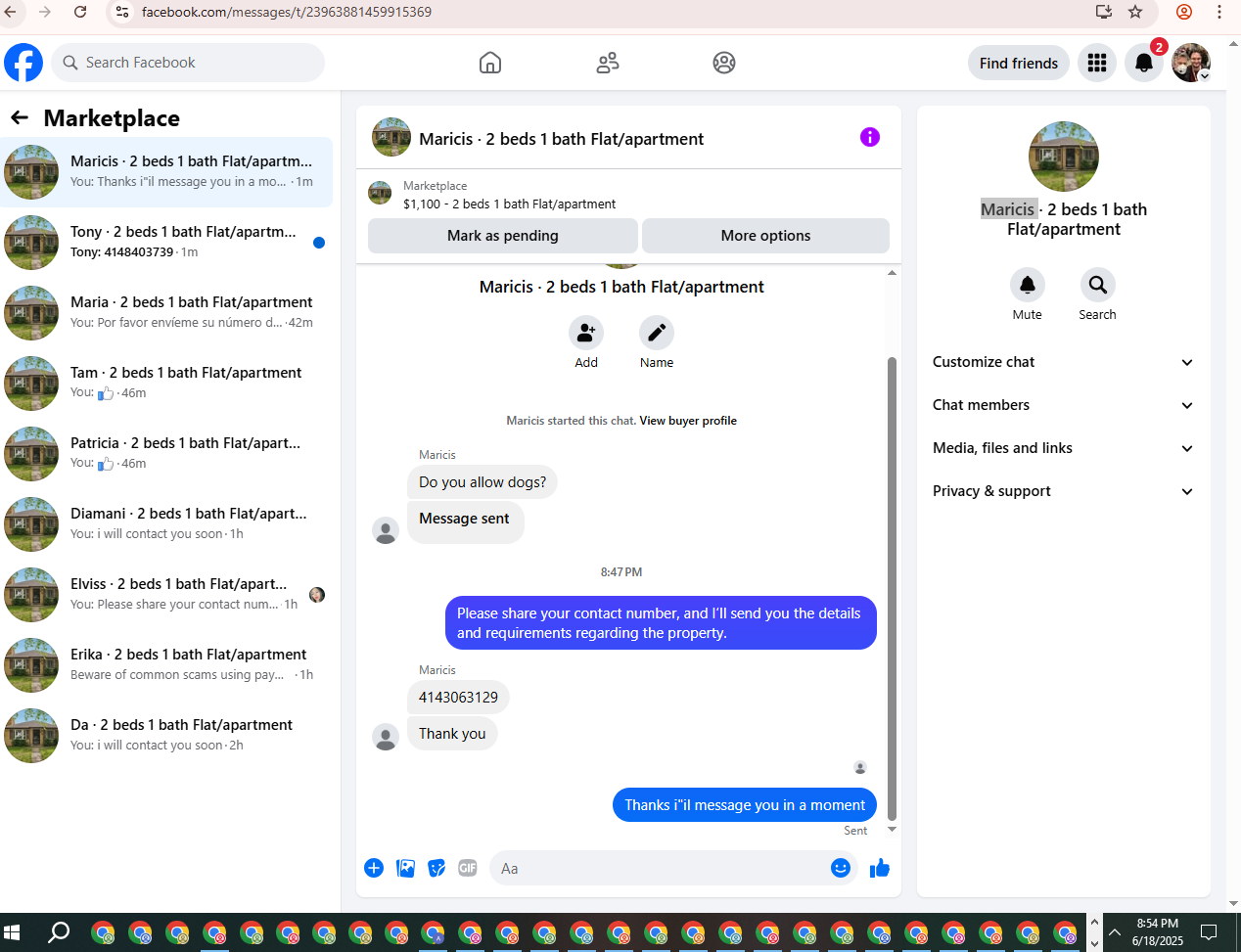Open the Da apartment conversation
Screen dimensions: 1241x952
(166, 735)
